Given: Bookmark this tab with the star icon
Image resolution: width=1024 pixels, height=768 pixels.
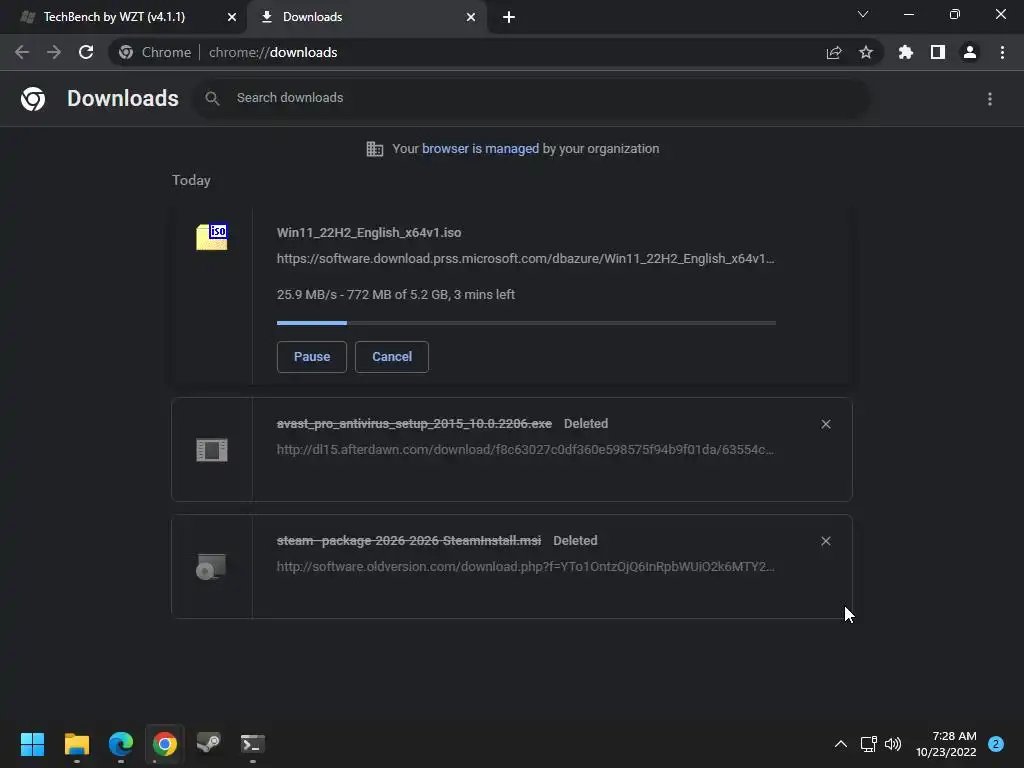Looking at the screenshot, I should point(866,52).
